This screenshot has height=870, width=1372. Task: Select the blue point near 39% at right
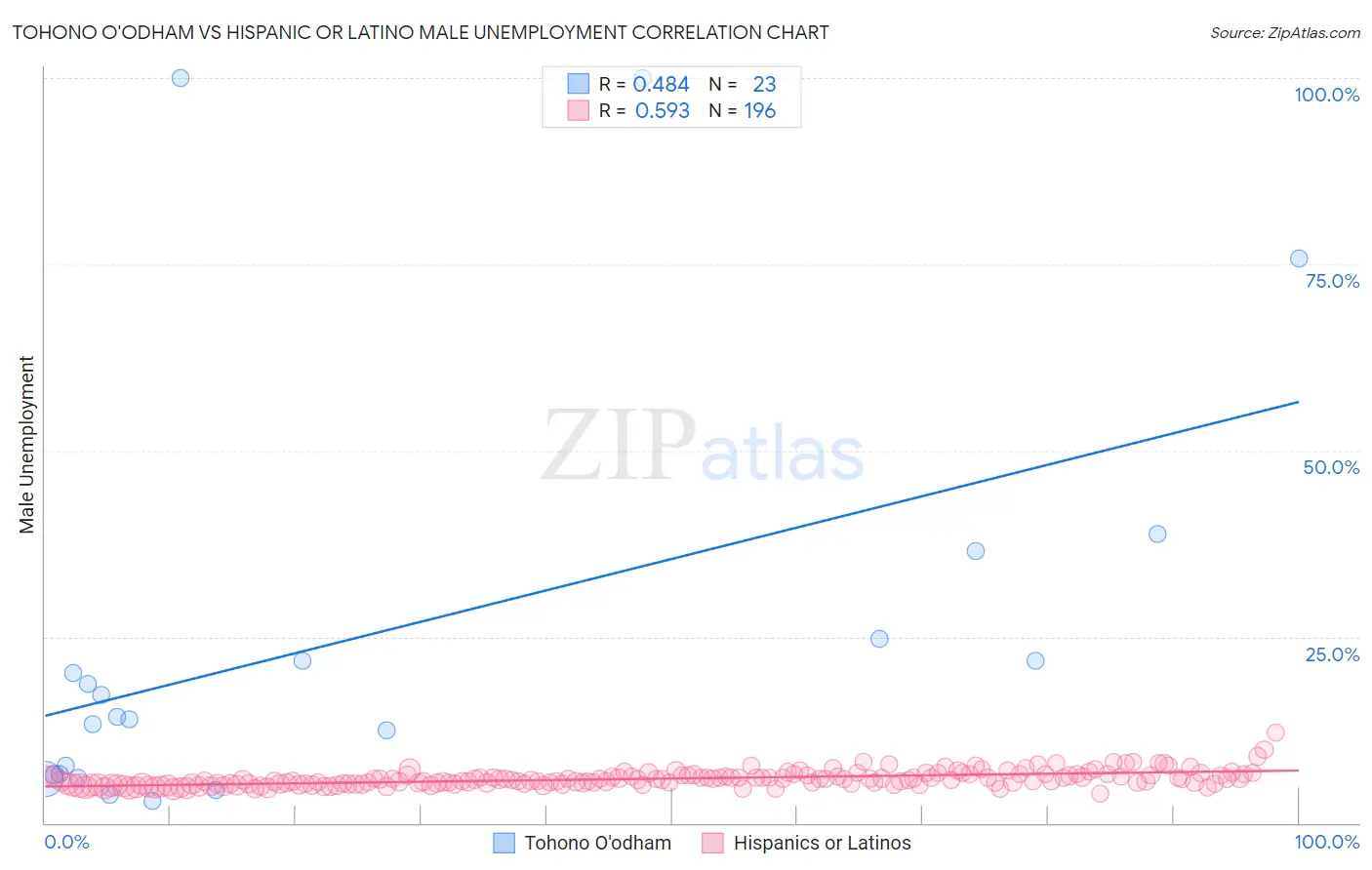click(1157, 534)
